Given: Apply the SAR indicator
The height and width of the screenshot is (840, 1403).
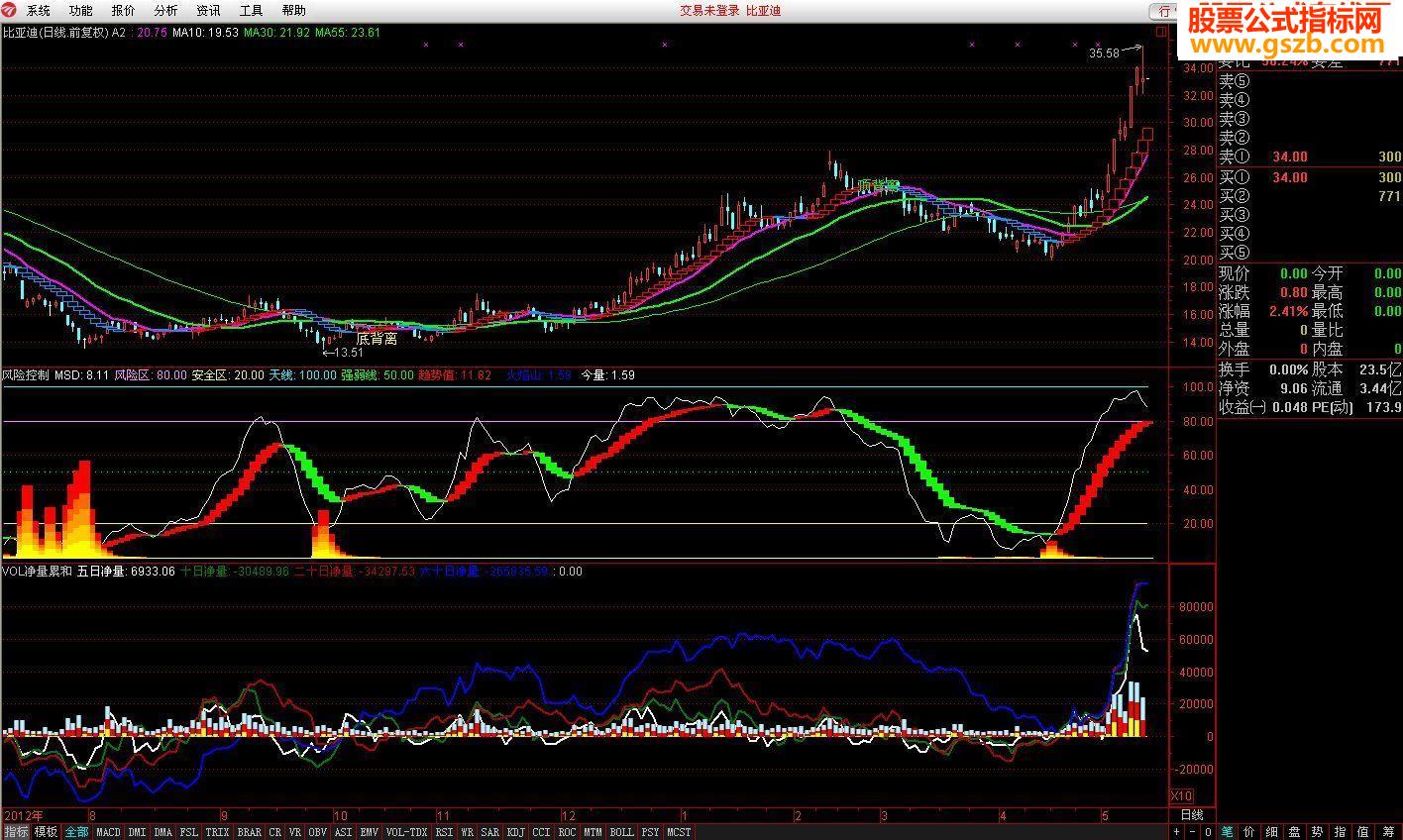Looking at the screenshot, I should point(490,832).
